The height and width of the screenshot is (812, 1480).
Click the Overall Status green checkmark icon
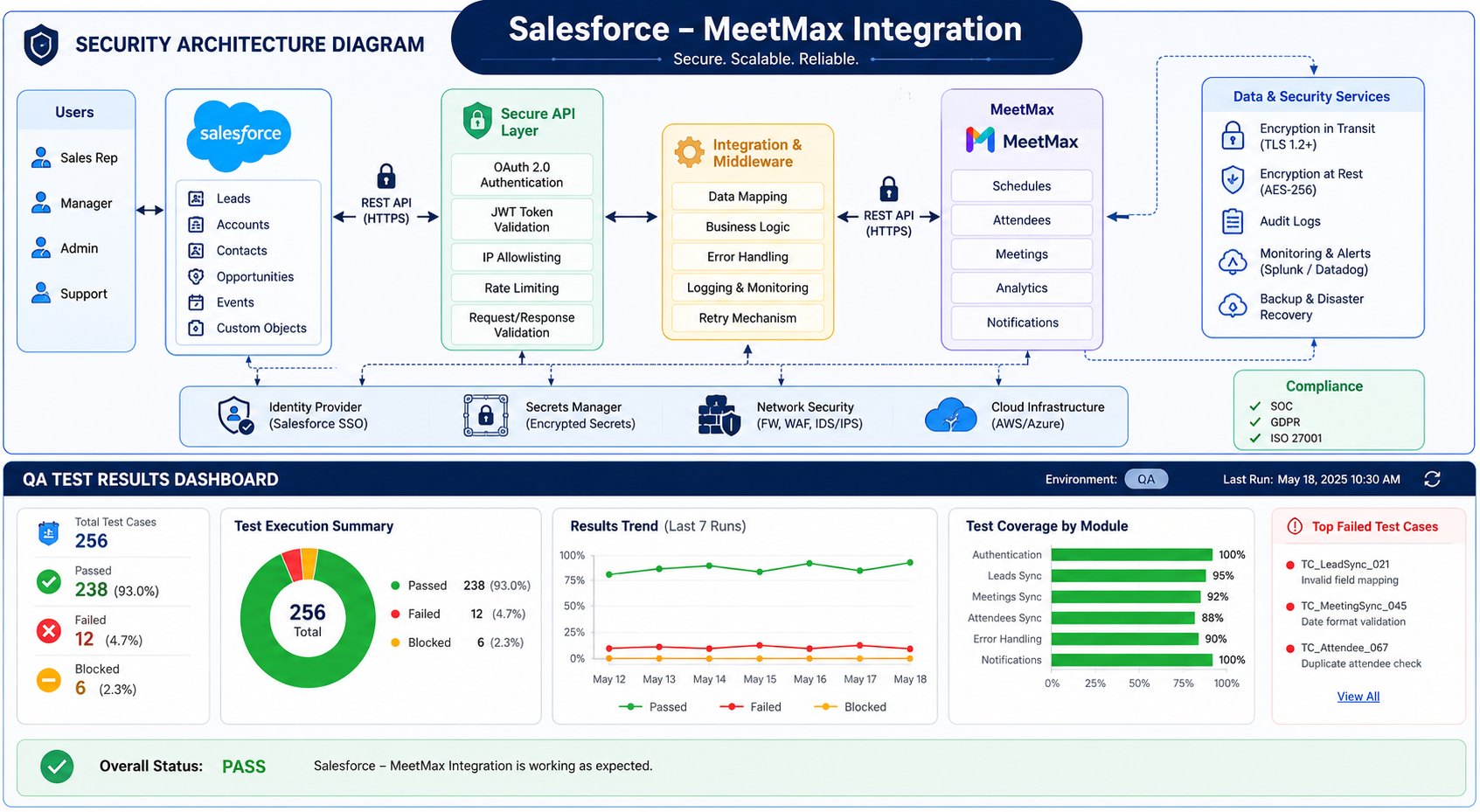[x=57, y=767]
